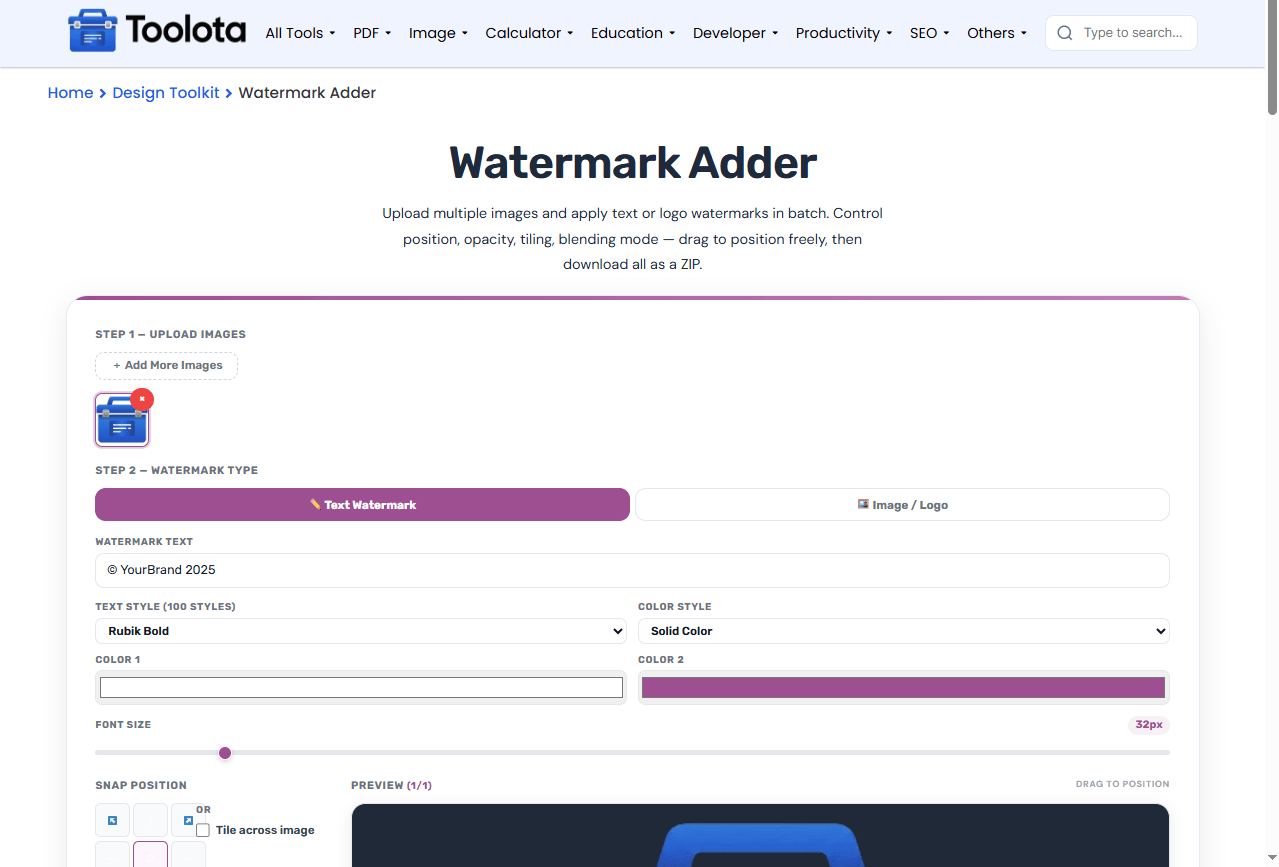Snap watermark to top-left corner
Screen dimensions: 1279x867
point(112,820)
